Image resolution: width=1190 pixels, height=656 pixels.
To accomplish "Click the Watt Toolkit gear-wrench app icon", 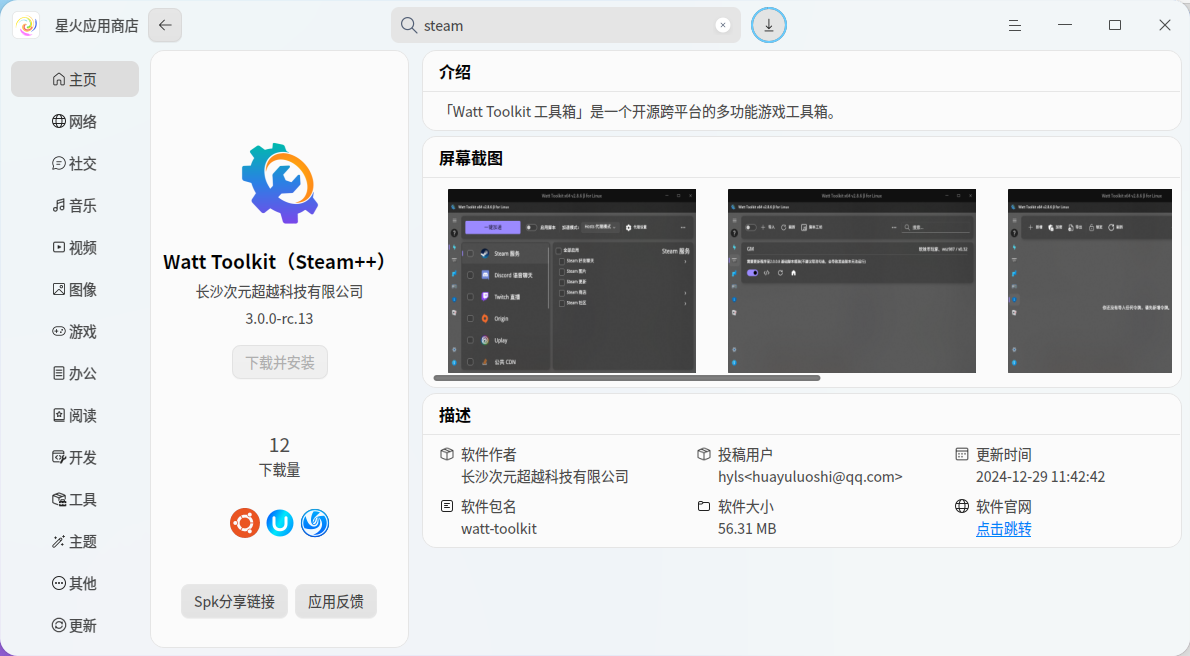I will click(279, 183).
